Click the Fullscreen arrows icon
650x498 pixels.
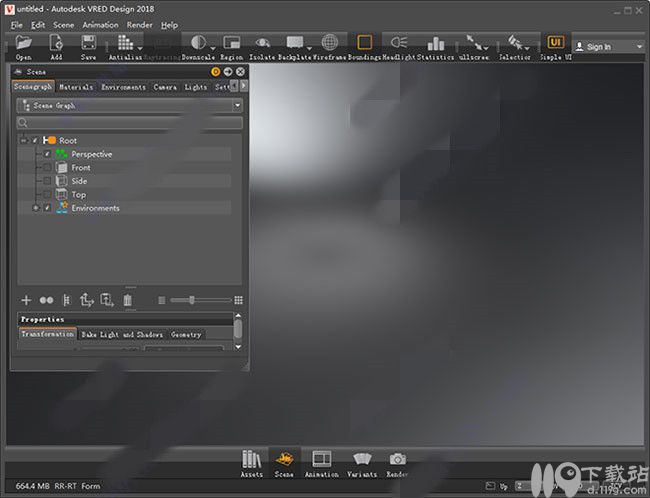coord(473,41)
